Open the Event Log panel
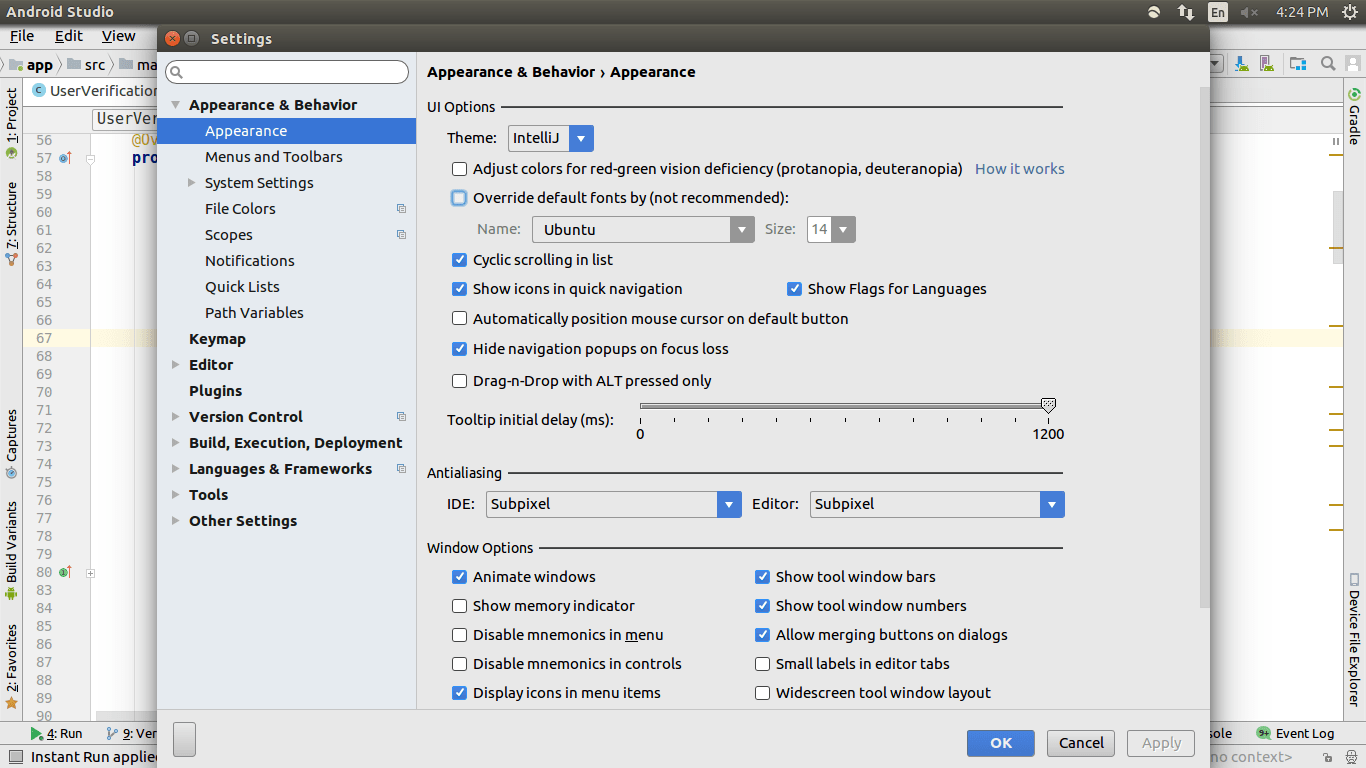 [1295, 733]
